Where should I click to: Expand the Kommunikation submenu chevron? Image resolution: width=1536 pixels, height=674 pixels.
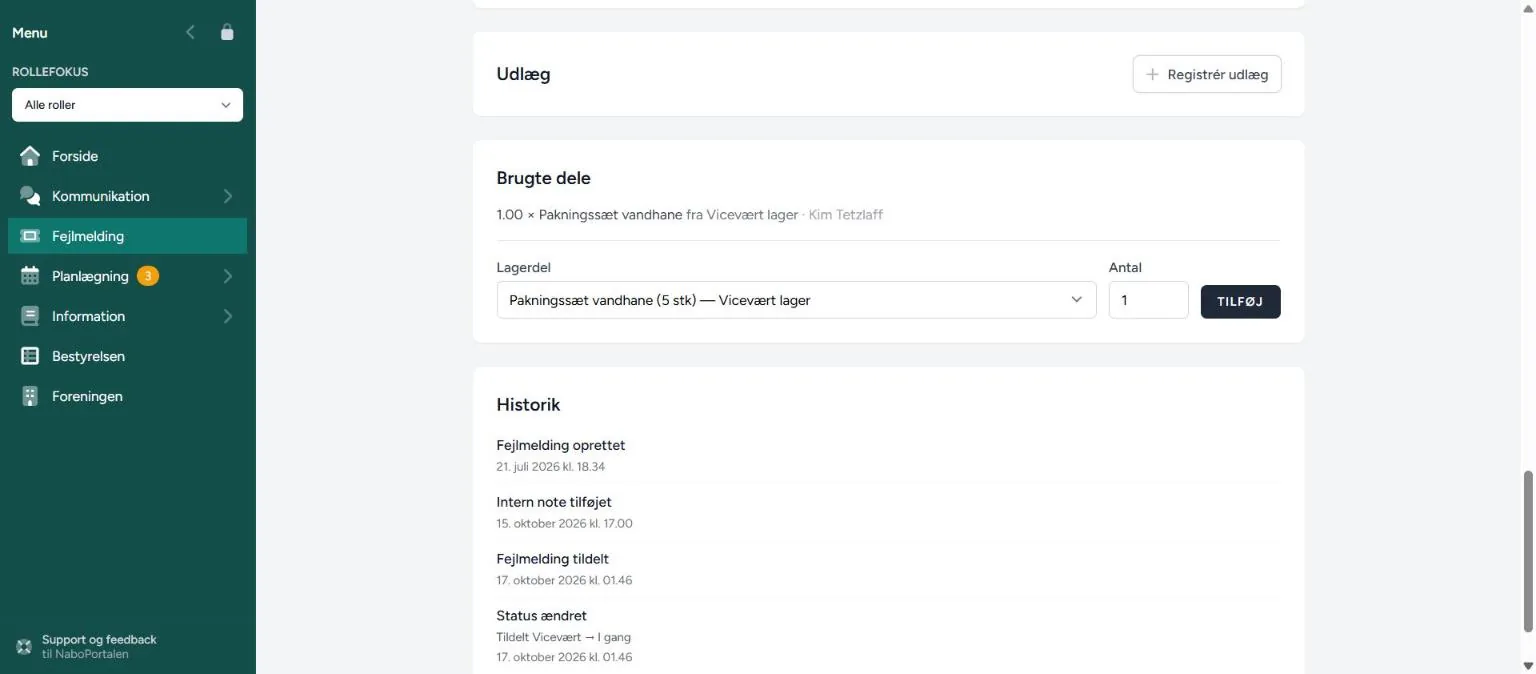(x=228, y=196)
